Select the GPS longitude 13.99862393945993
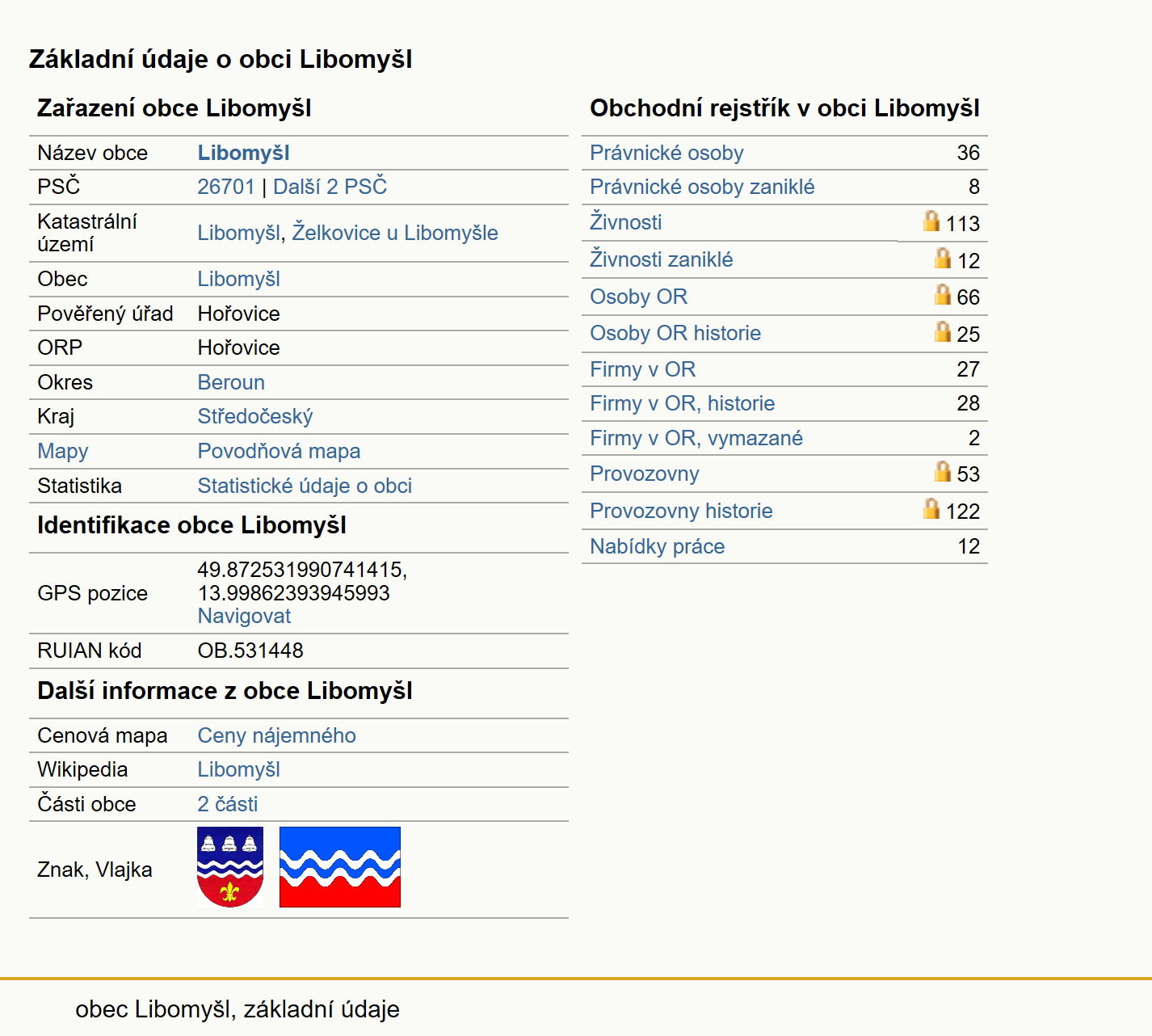The width and height of the screenshot is (1152, 1036). pyautogui.click(x=293, y=593)
